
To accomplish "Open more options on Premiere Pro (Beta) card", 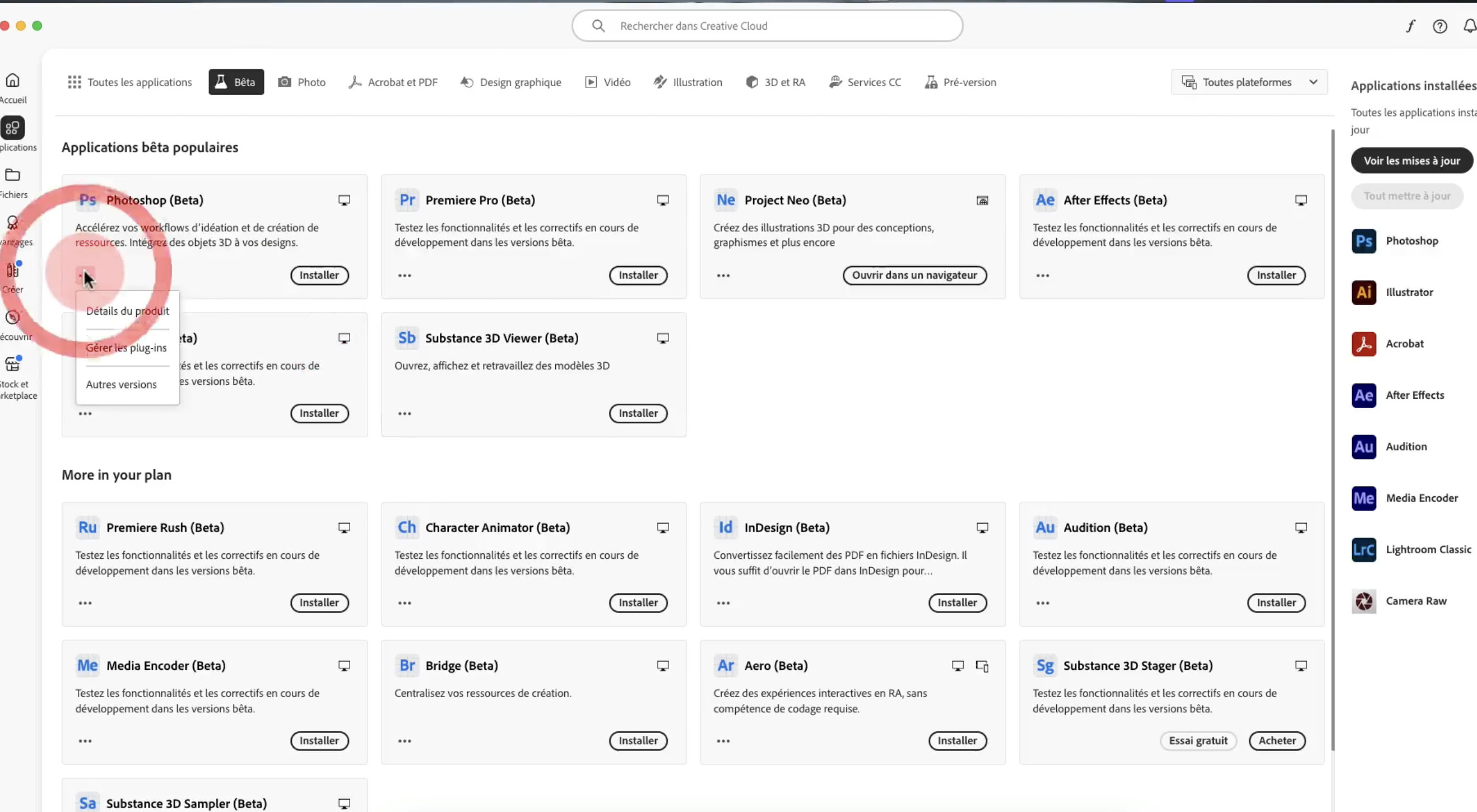I will [x=404, y=276].
